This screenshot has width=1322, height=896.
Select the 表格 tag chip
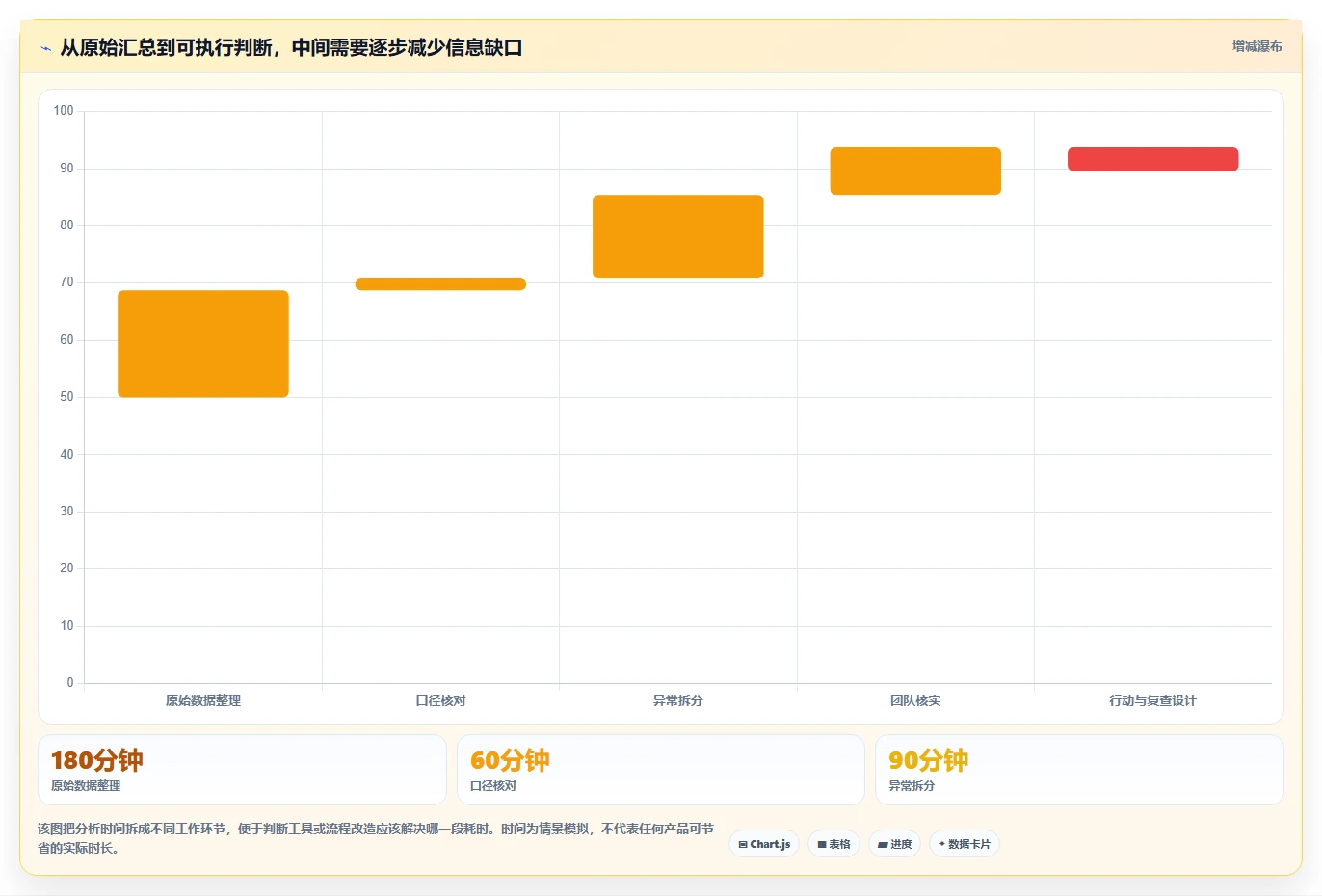tap(833, 844)
